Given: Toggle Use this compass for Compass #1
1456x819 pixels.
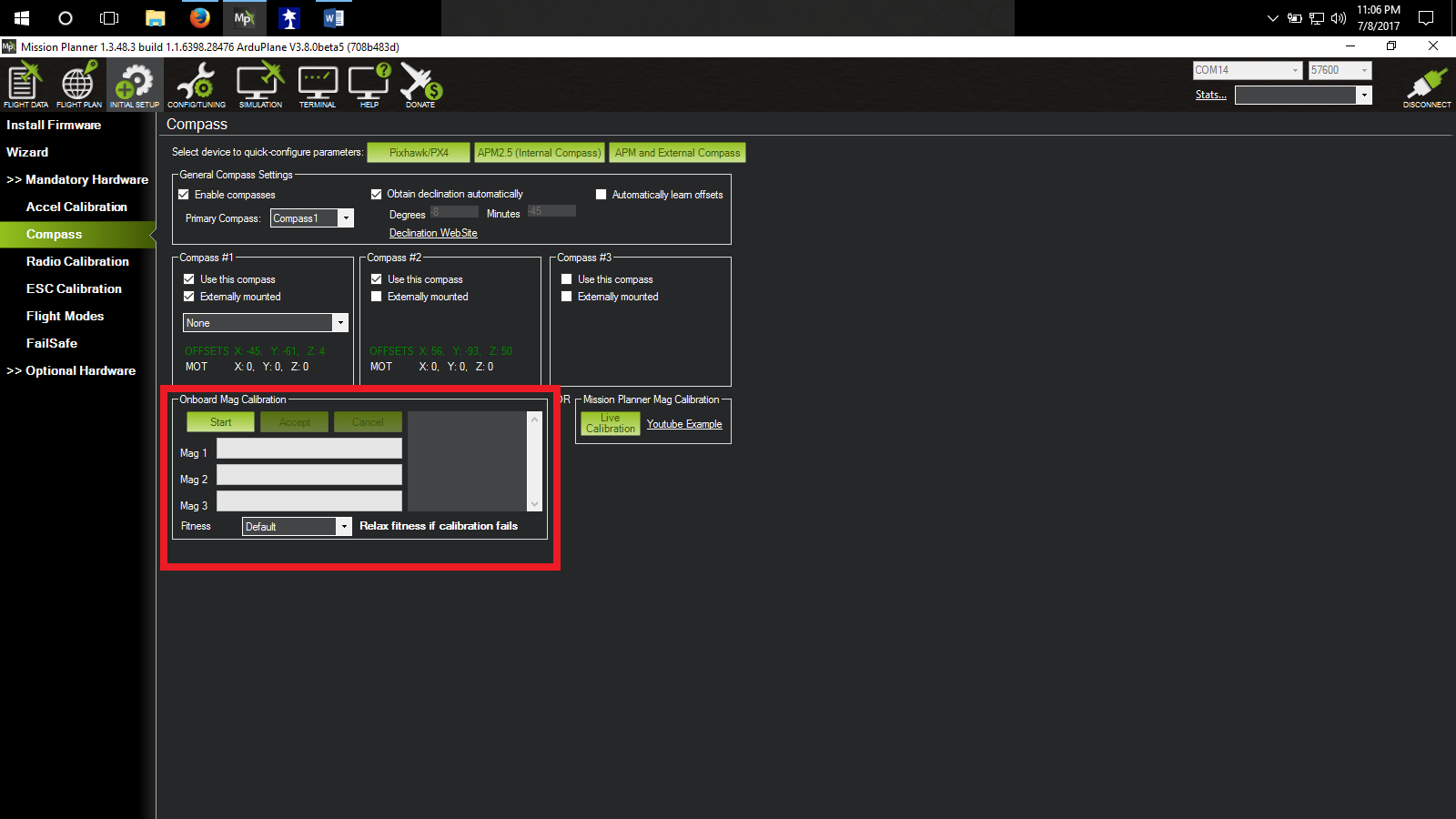Looking at the screenshot, I should click(x=189, y=279).
